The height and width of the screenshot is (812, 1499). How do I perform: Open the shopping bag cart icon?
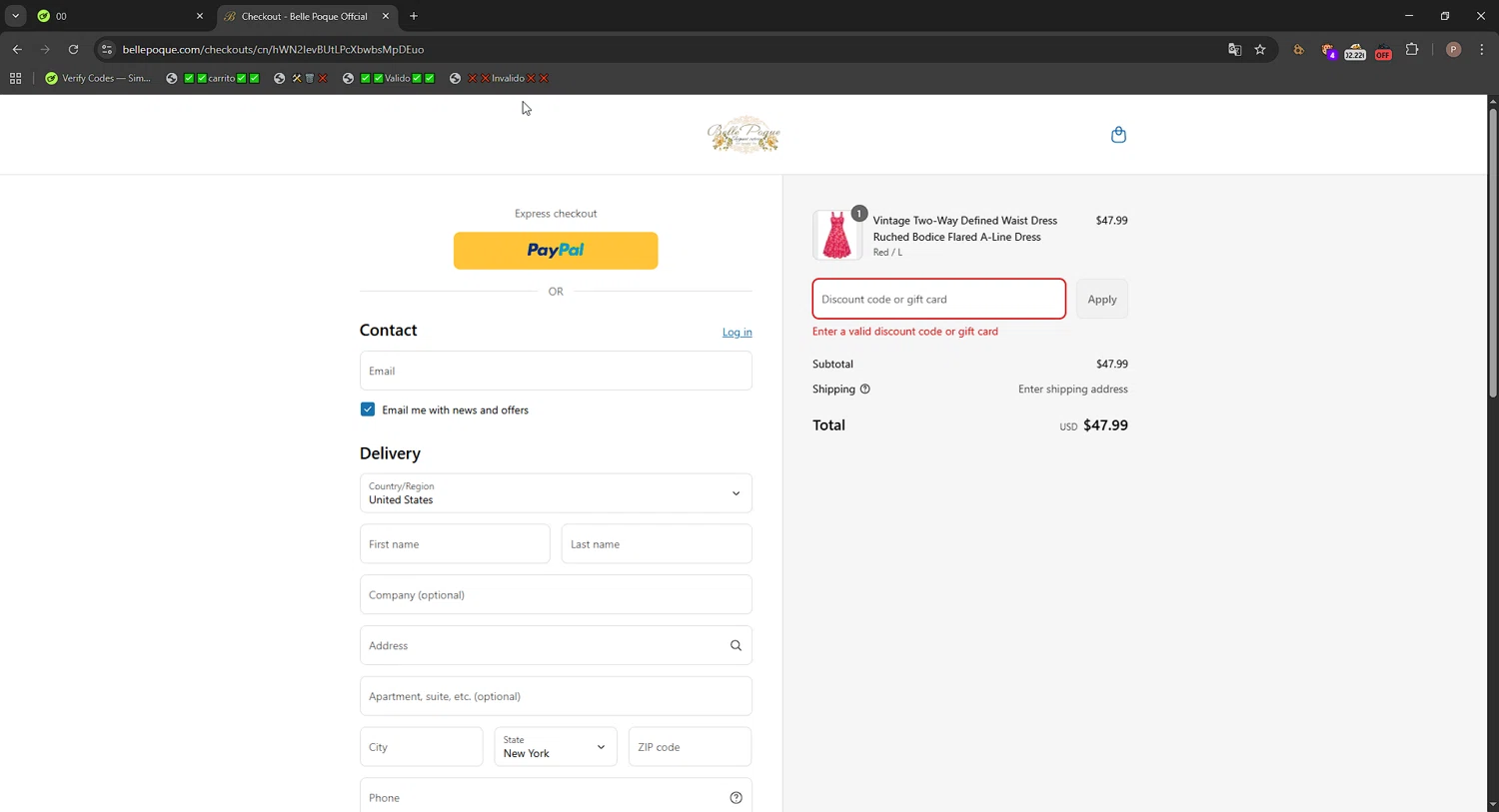pos(1118,135)
